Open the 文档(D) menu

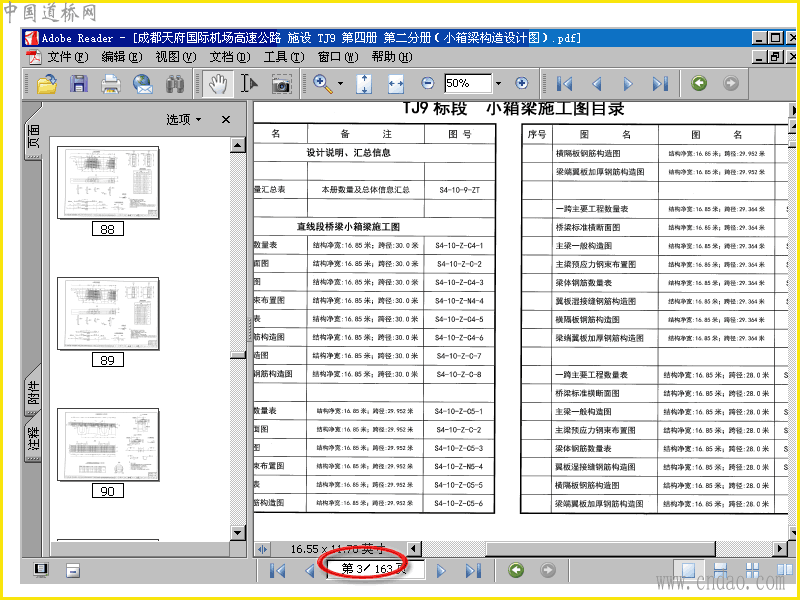230,57
